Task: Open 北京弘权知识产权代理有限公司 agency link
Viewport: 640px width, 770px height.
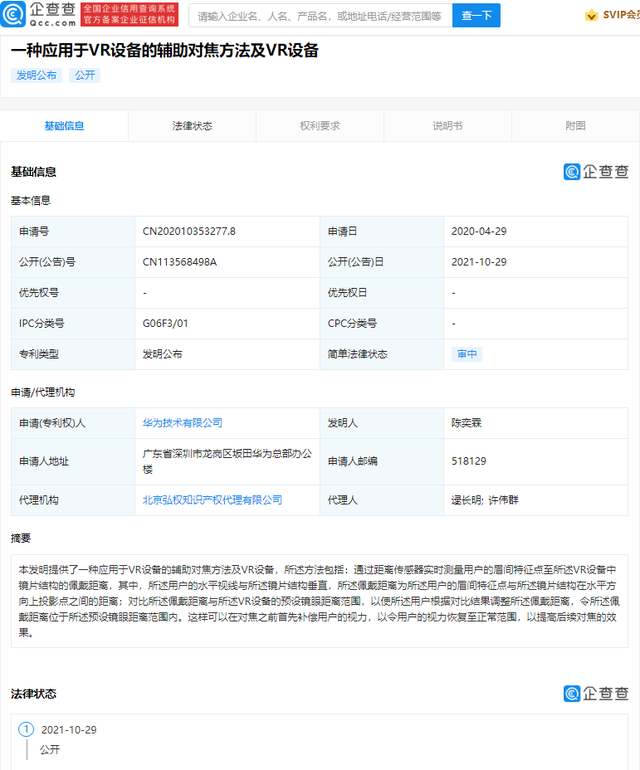Action: click(212, 500)
